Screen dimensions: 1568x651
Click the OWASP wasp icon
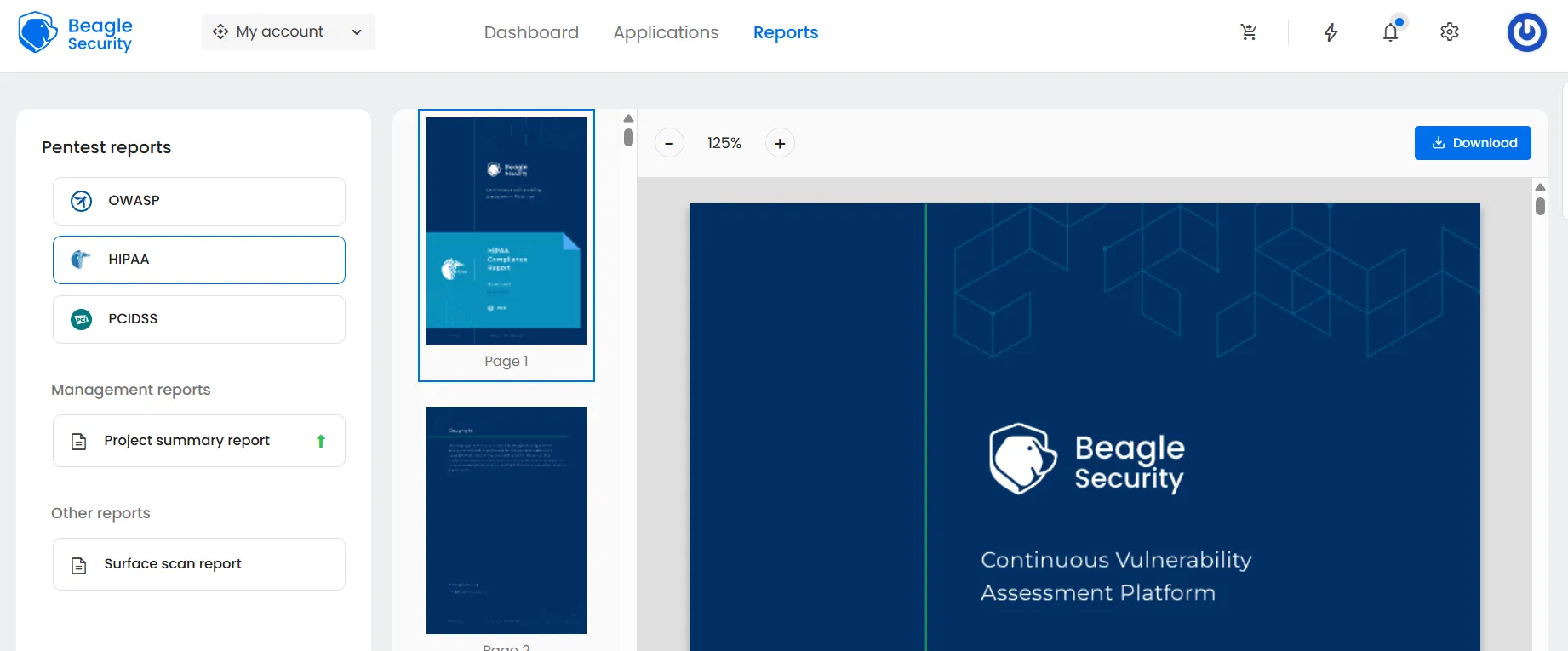pos(81,201)
